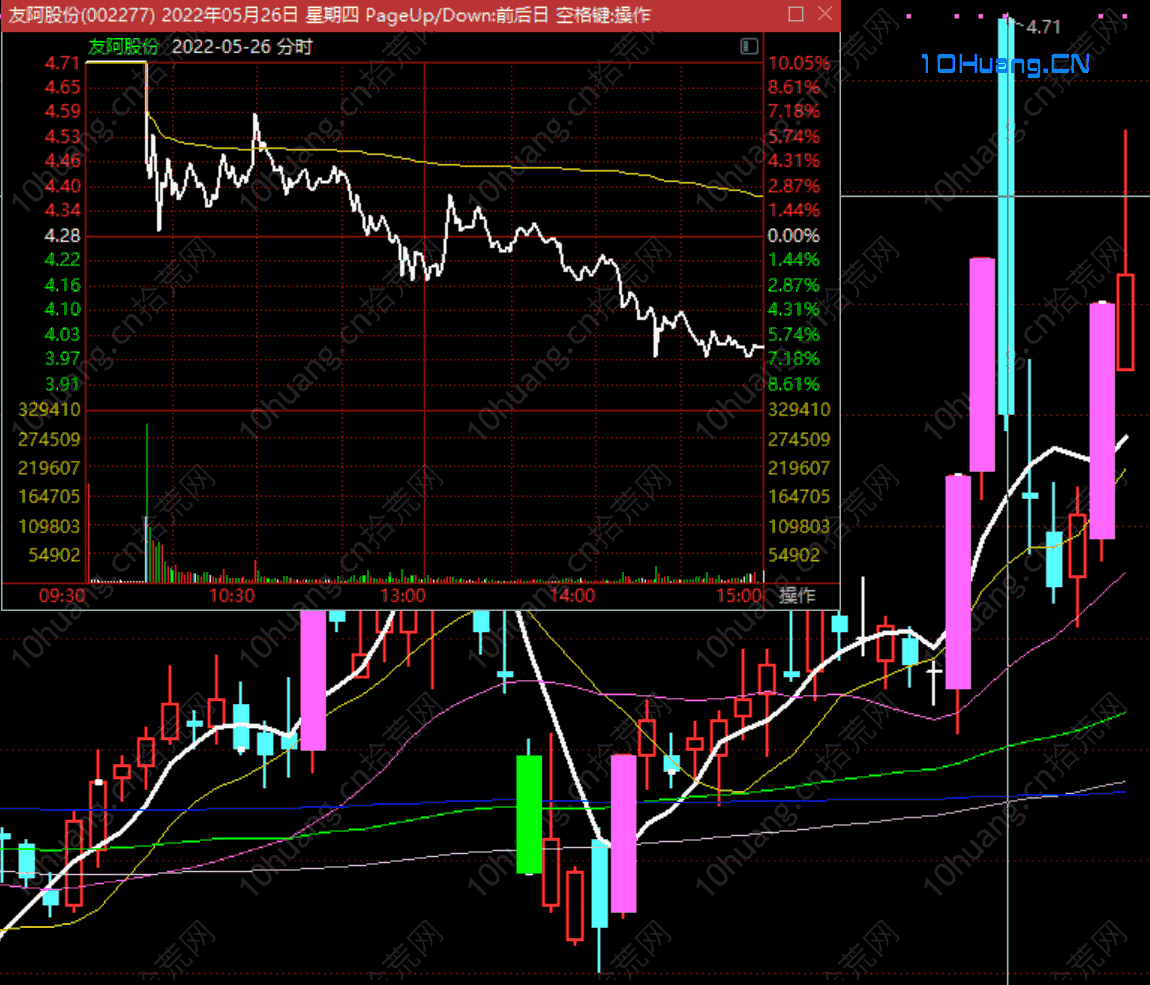
Task: Select the solid green candlestick on the daily chart
Action: point(529,814)
